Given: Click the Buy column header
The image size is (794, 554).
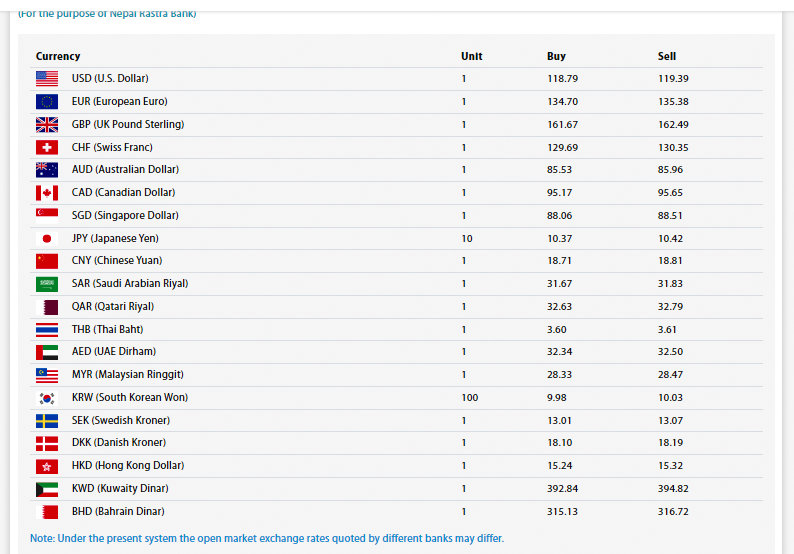Looking at the screenshot, I should point(556,56).
